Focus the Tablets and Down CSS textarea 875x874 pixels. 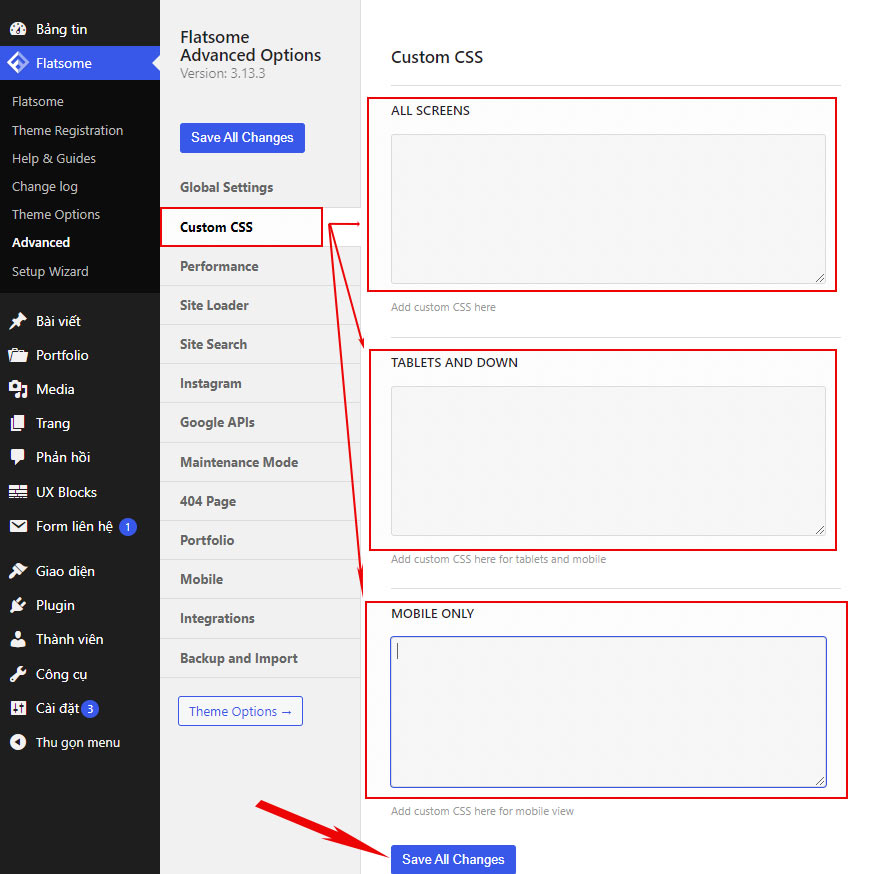pos(607,460)
